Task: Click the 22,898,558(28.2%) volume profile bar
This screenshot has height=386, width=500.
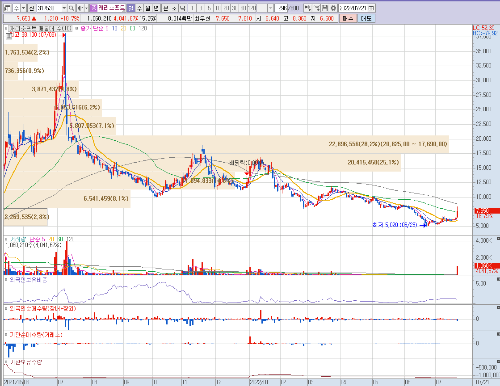Action: (226, 144)
